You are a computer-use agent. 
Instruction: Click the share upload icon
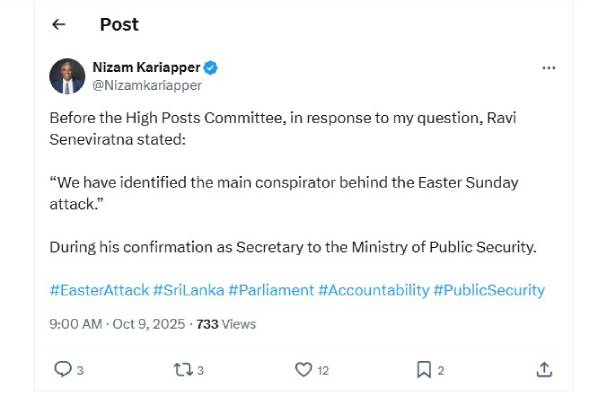[x=544, y=370]
